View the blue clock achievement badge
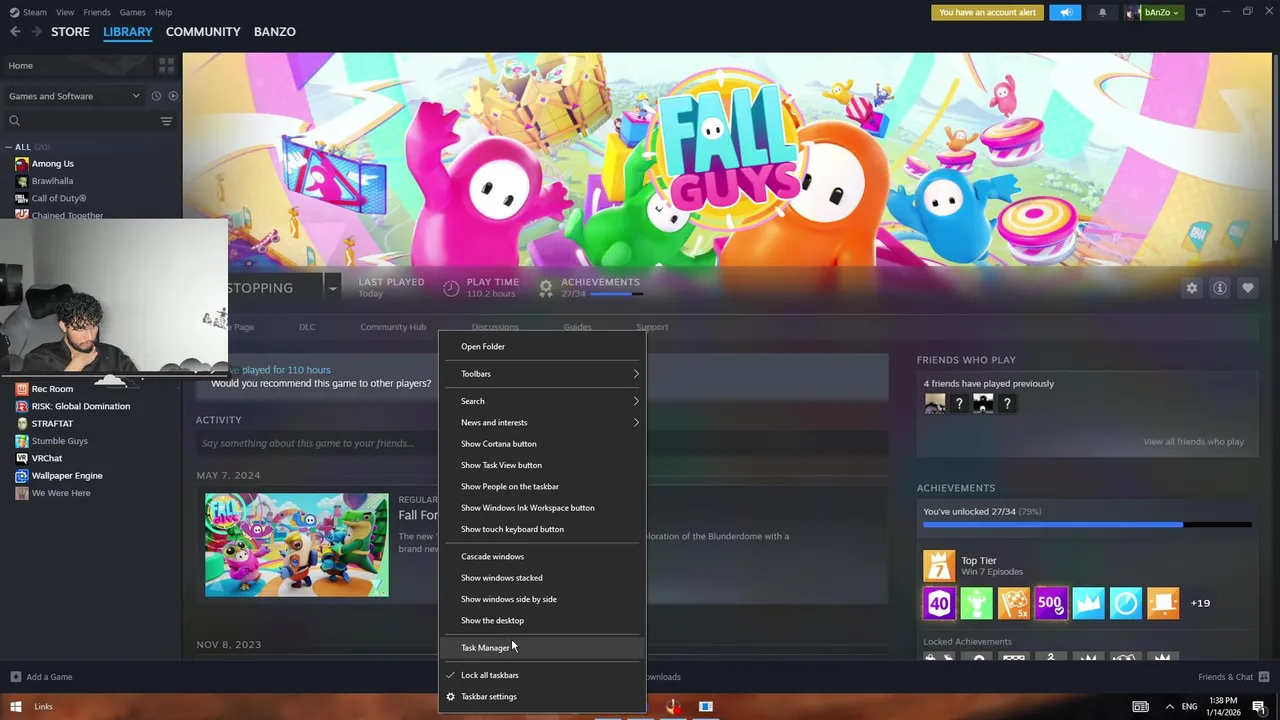 pos(1125,603)
